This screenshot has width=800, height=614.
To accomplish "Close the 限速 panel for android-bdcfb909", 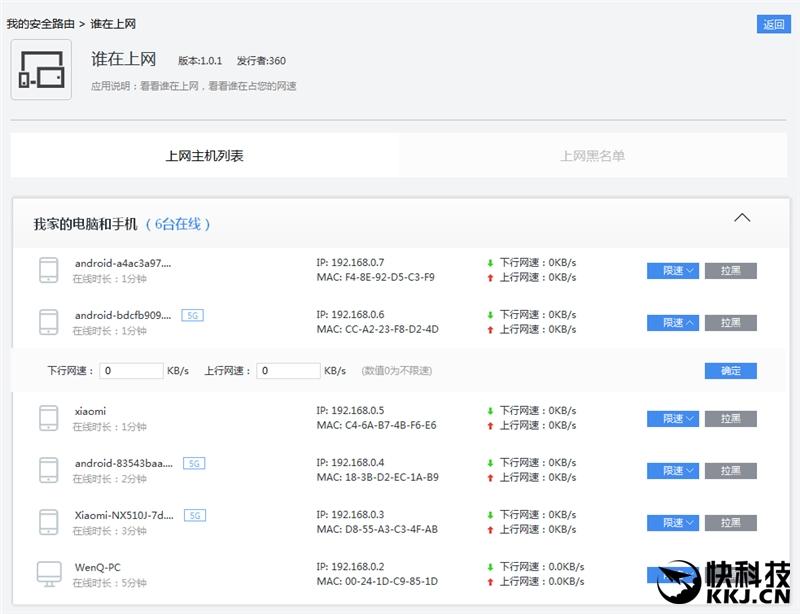I will 672,322.
